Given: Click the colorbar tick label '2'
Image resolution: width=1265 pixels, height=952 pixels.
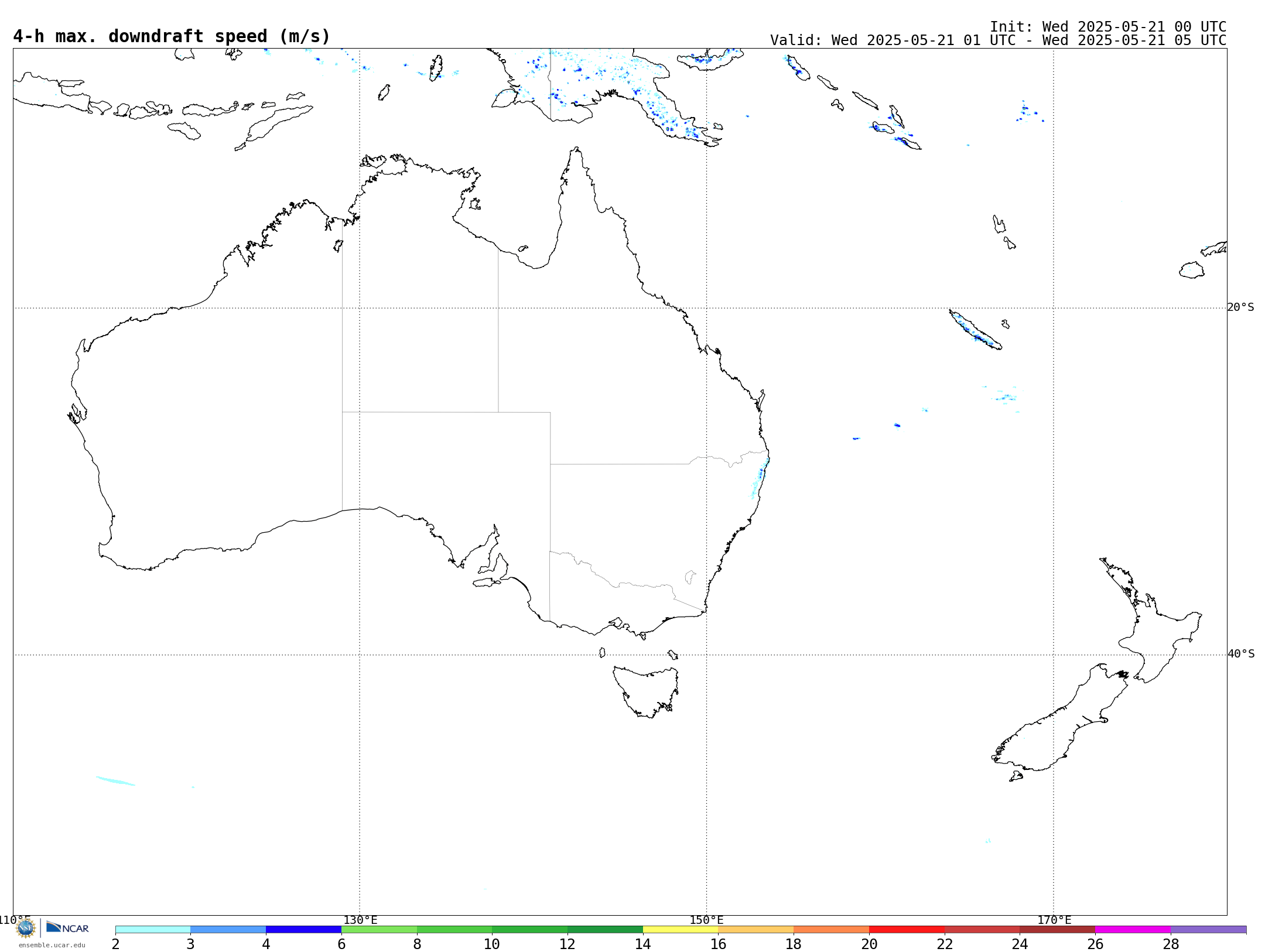Looking at the screenshot, I should [115, 944].
